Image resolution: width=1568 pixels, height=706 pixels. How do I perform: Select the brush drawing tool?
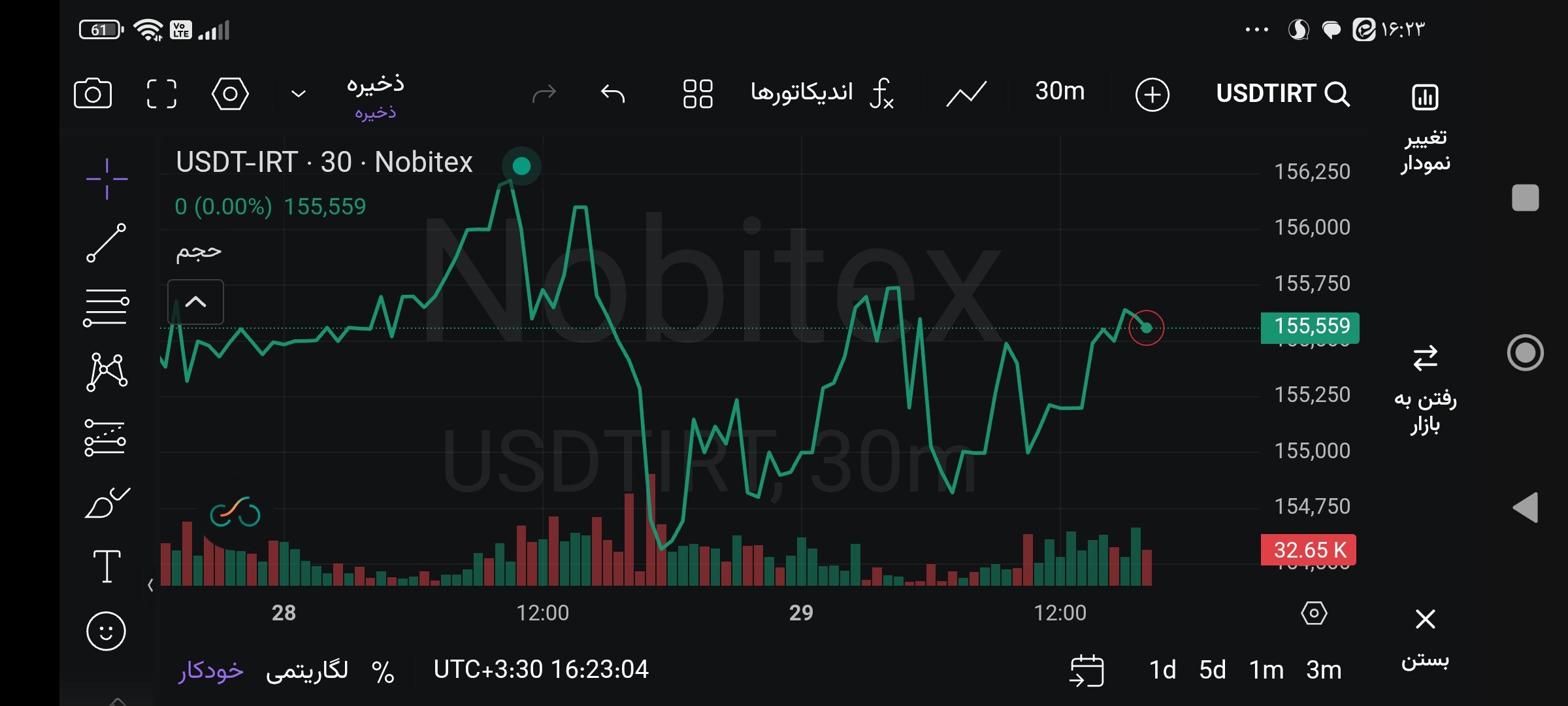(106, 503)
